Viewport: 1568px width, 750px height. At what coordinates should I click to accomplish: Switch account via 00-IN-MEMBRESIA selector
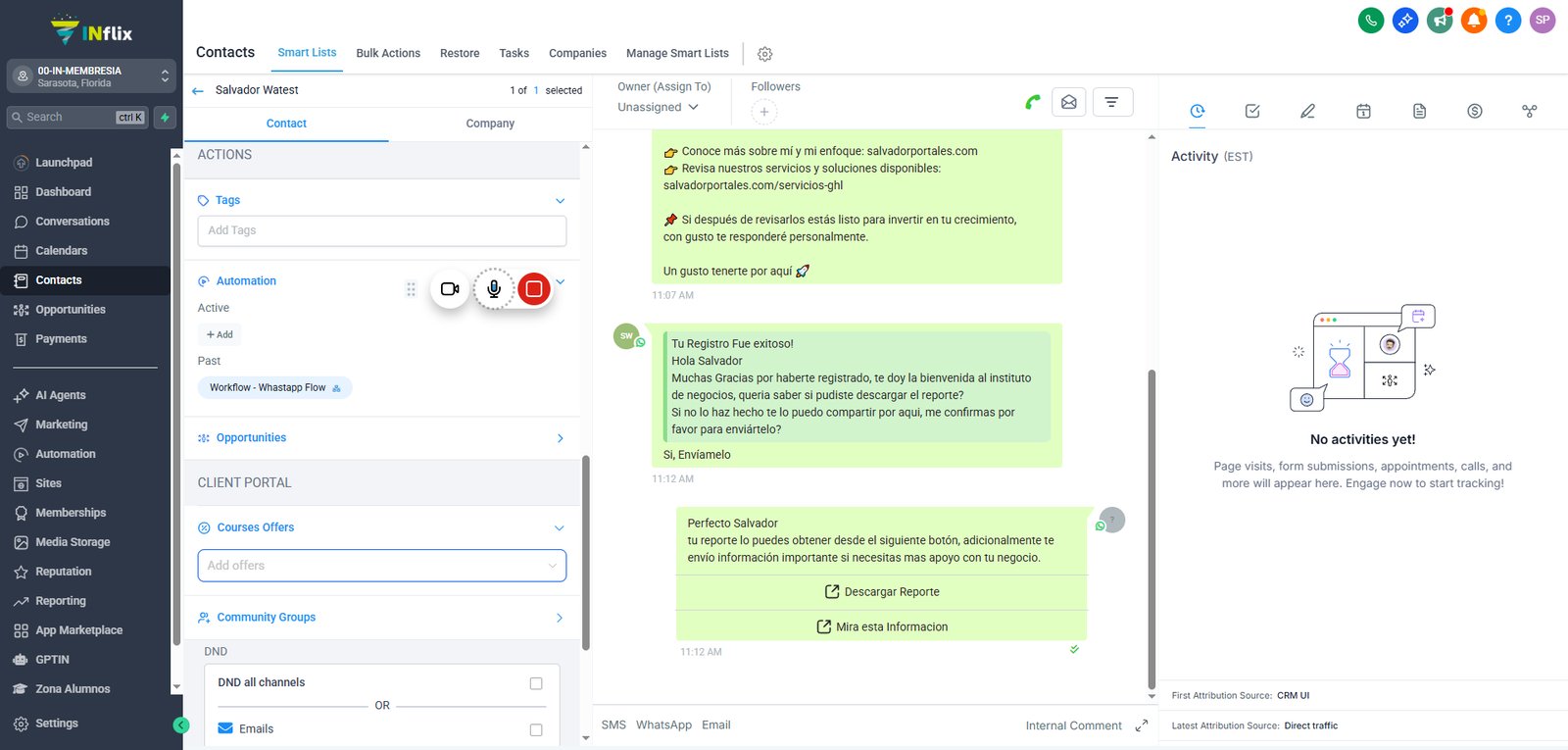click(x=92, y=76)
